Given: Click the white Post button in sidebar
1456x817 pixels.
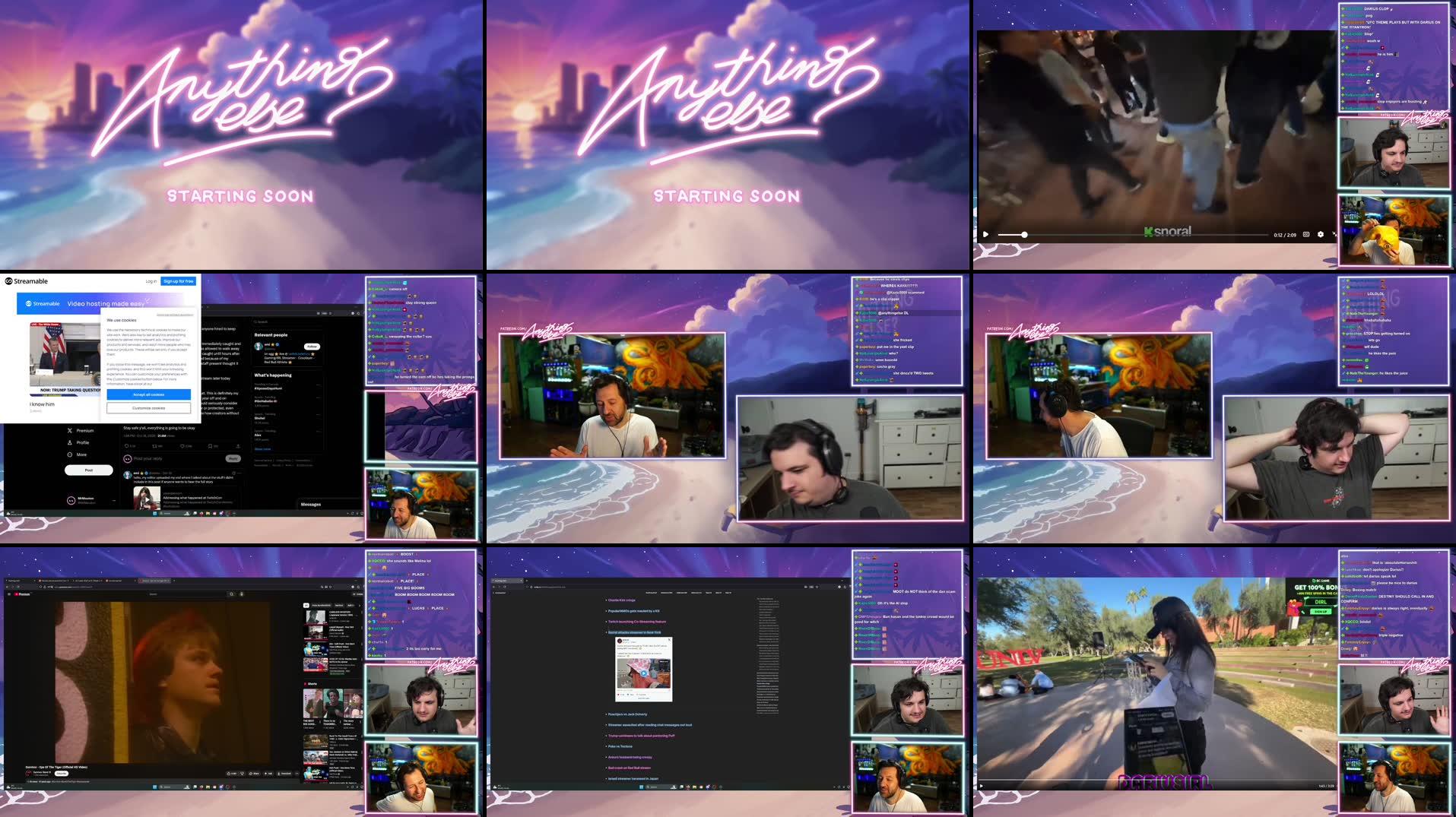Looking at the screenshot, I should (x=88, y=470).
